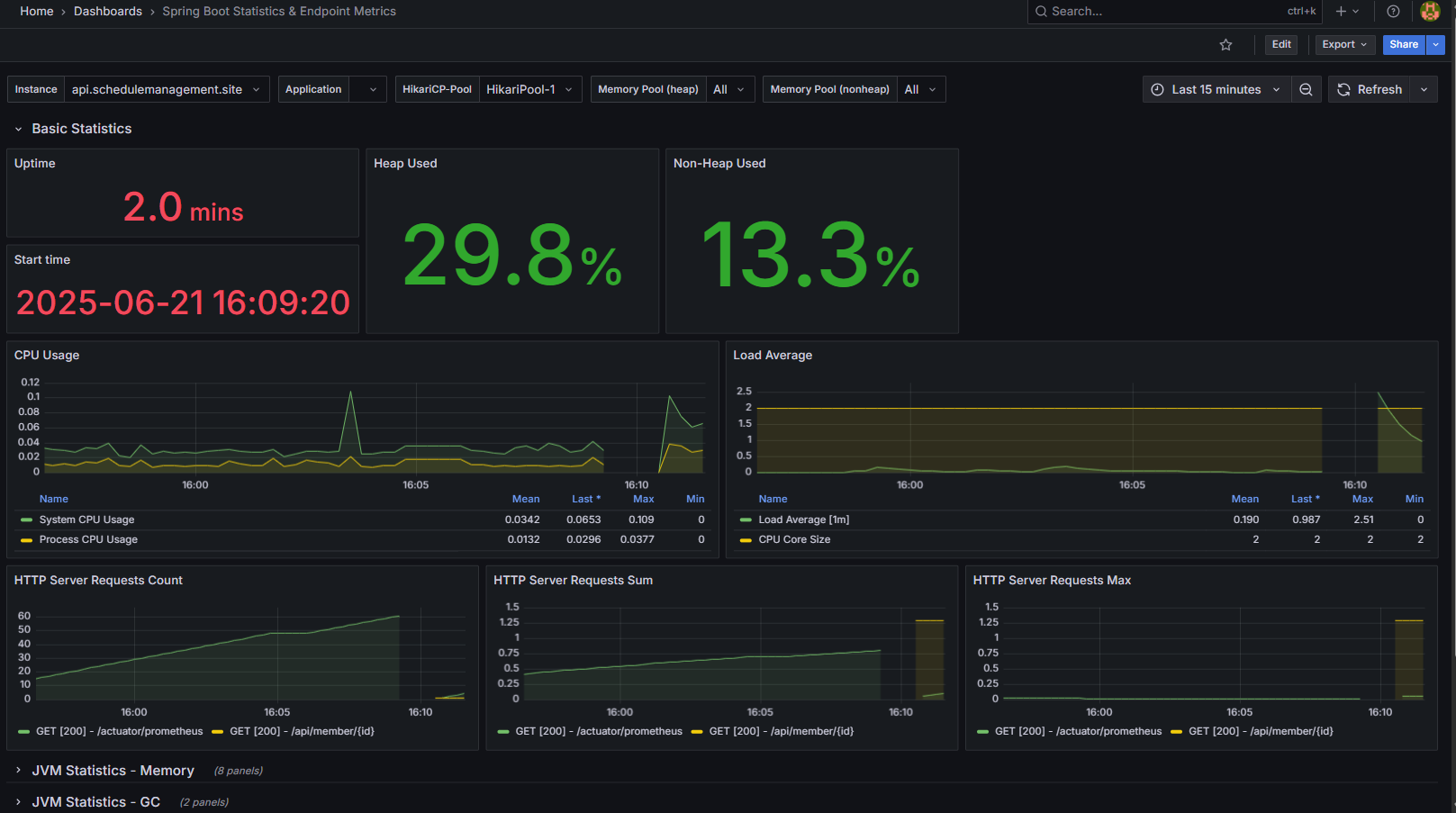Star this dashboard as favorite
This screenshot has width=1456, height=813.
point(1225,45)
